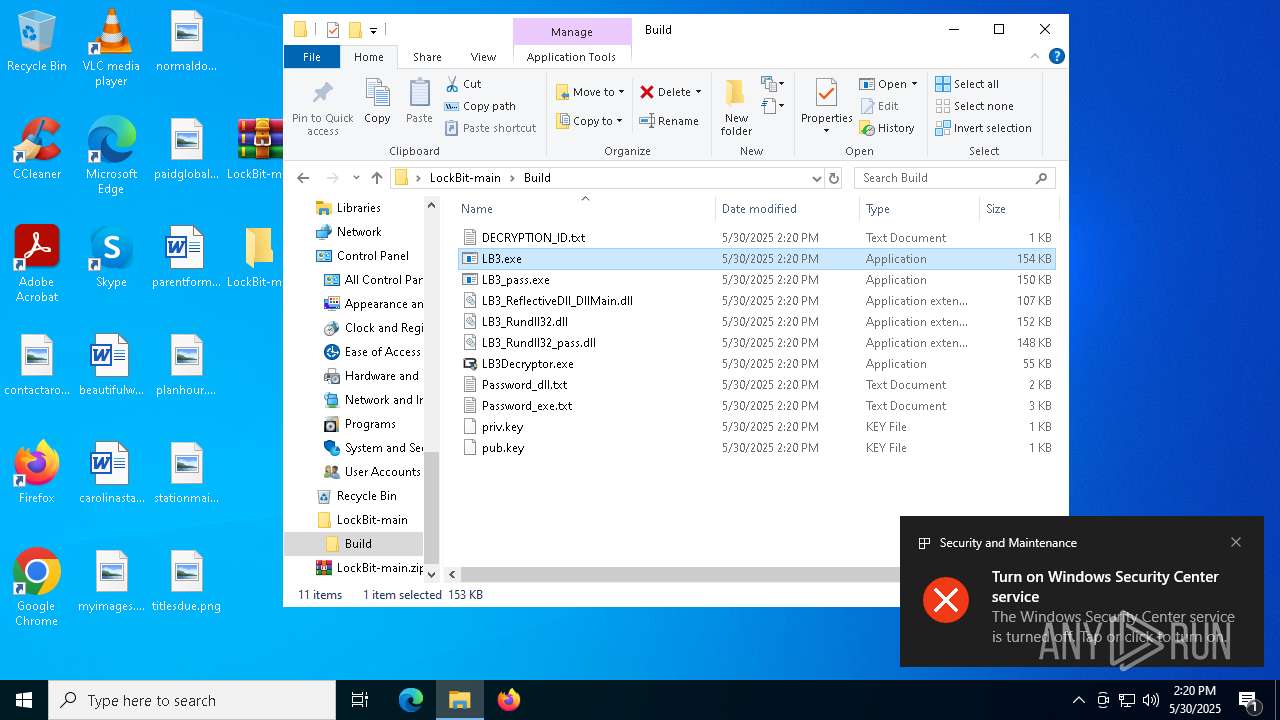Screen dimensions: 1280x720
Task: Click LockBit-main in address breadcrumb
Action: [x=465, y=178]
